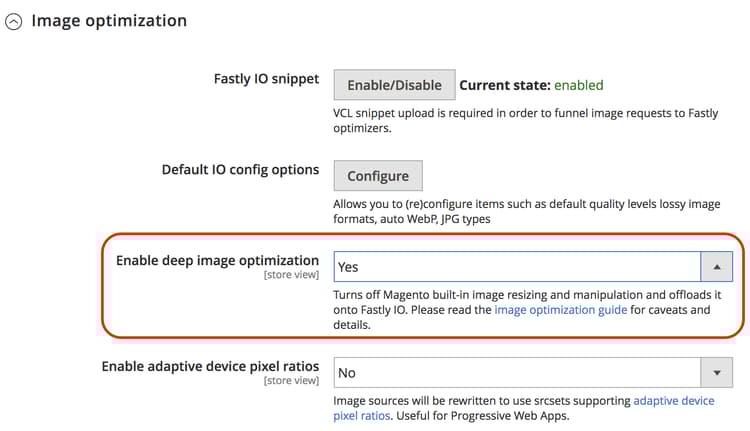Open the adaptive pixel ratios "No" select field
This screenshot has width=750, height=431.
pyautogui.click(x=516, y=373)
